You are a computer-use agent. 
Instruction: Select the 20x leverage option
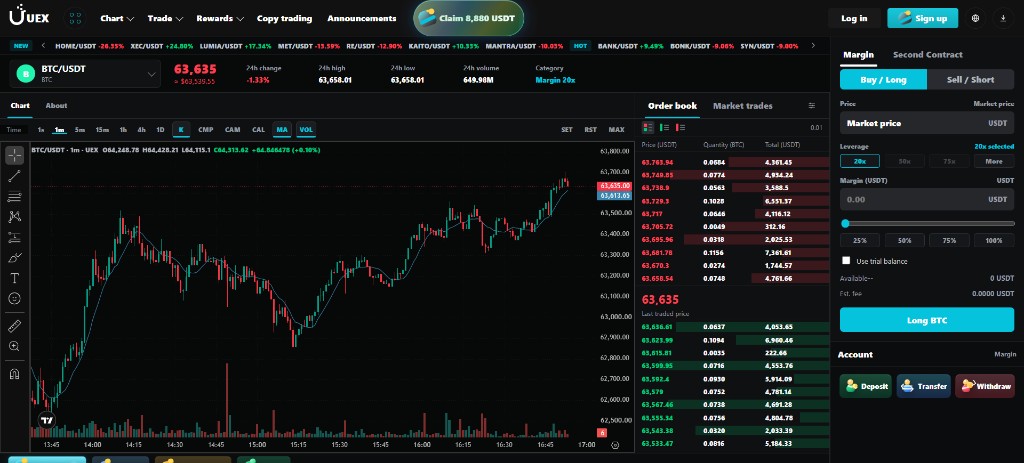point(859,161)
